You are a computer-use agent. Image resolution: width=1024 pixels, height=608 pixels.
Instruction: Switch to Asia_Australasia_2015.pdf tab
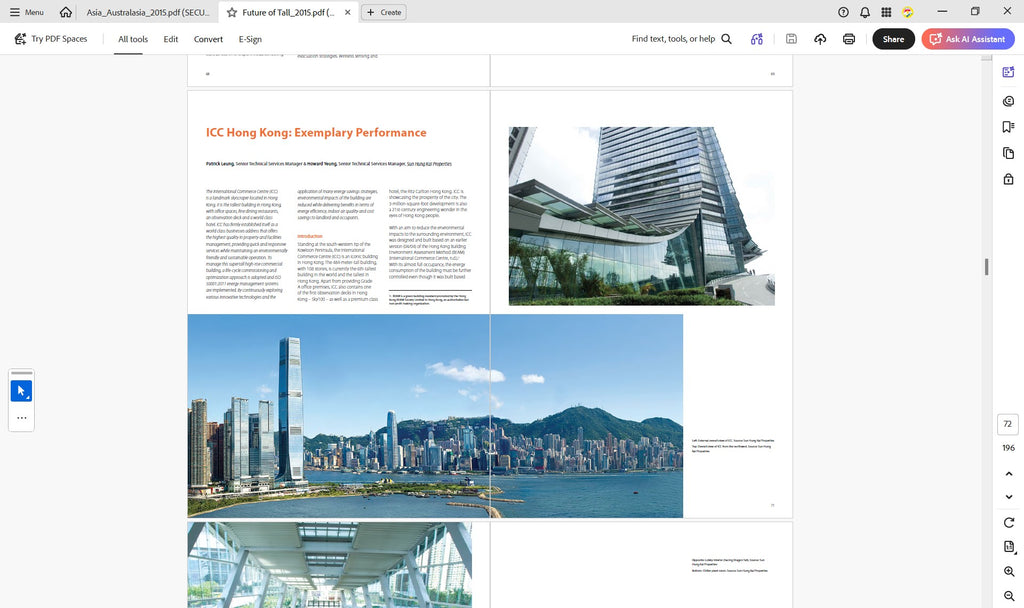(148, 12)
